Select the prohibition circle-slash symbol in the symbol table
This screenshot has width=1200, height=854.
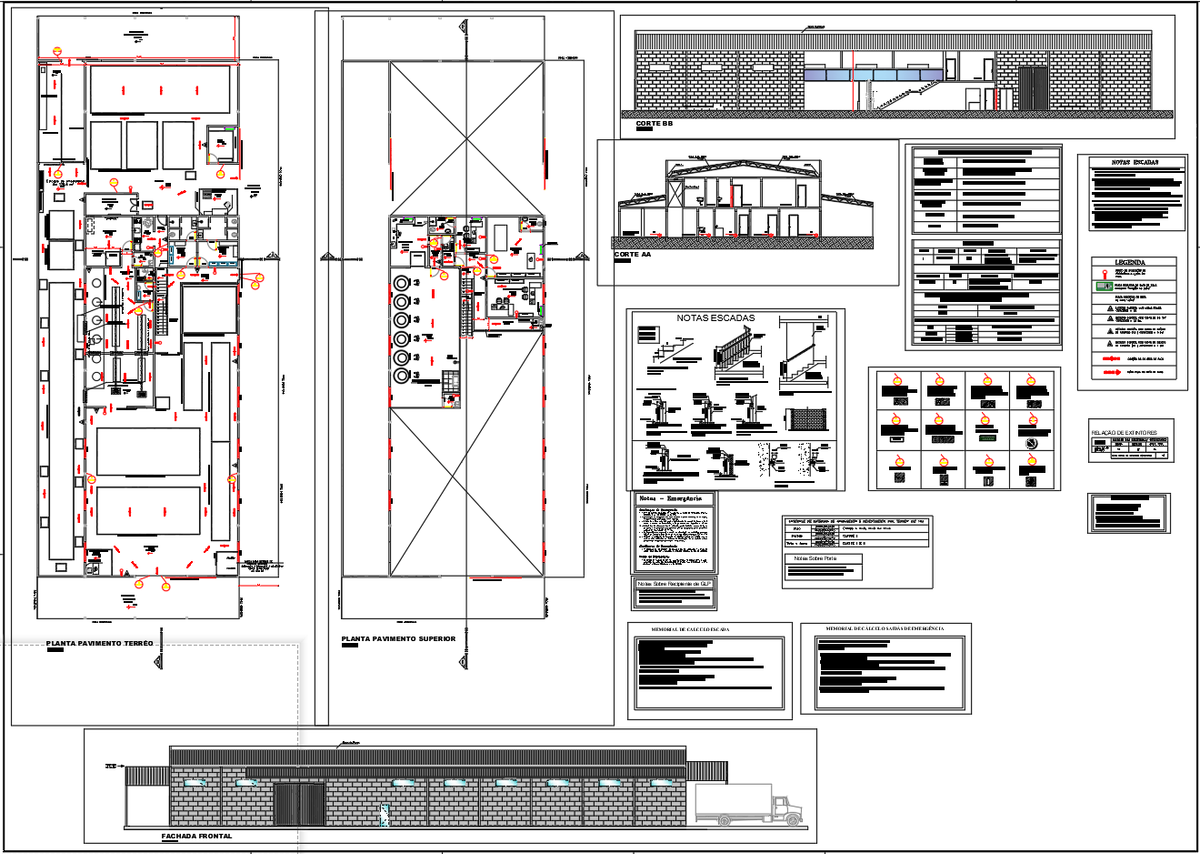point(1031,443)
